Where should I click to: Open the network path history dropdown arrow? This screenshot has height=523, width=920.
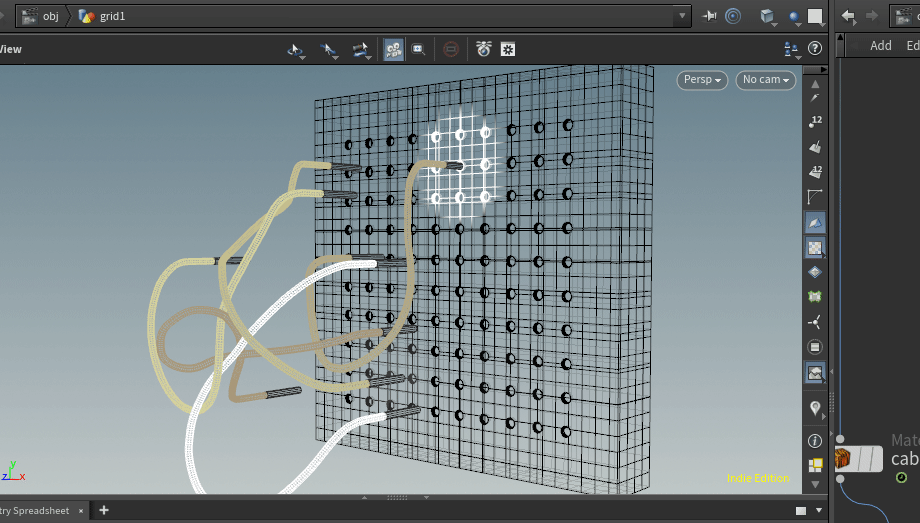682,16
